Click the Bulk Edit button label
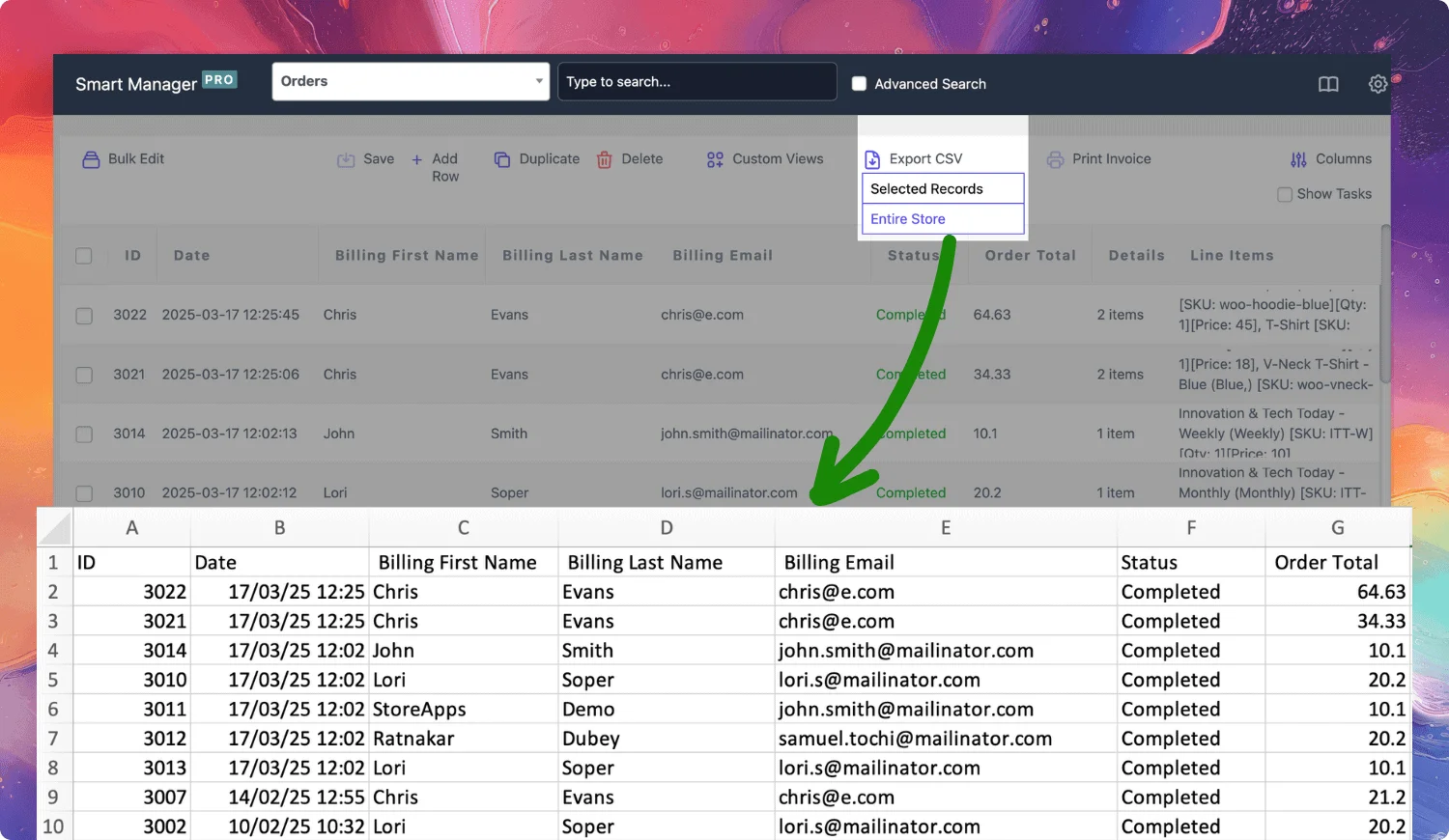The image size is (1449, 840). click(x=136, y=158)
